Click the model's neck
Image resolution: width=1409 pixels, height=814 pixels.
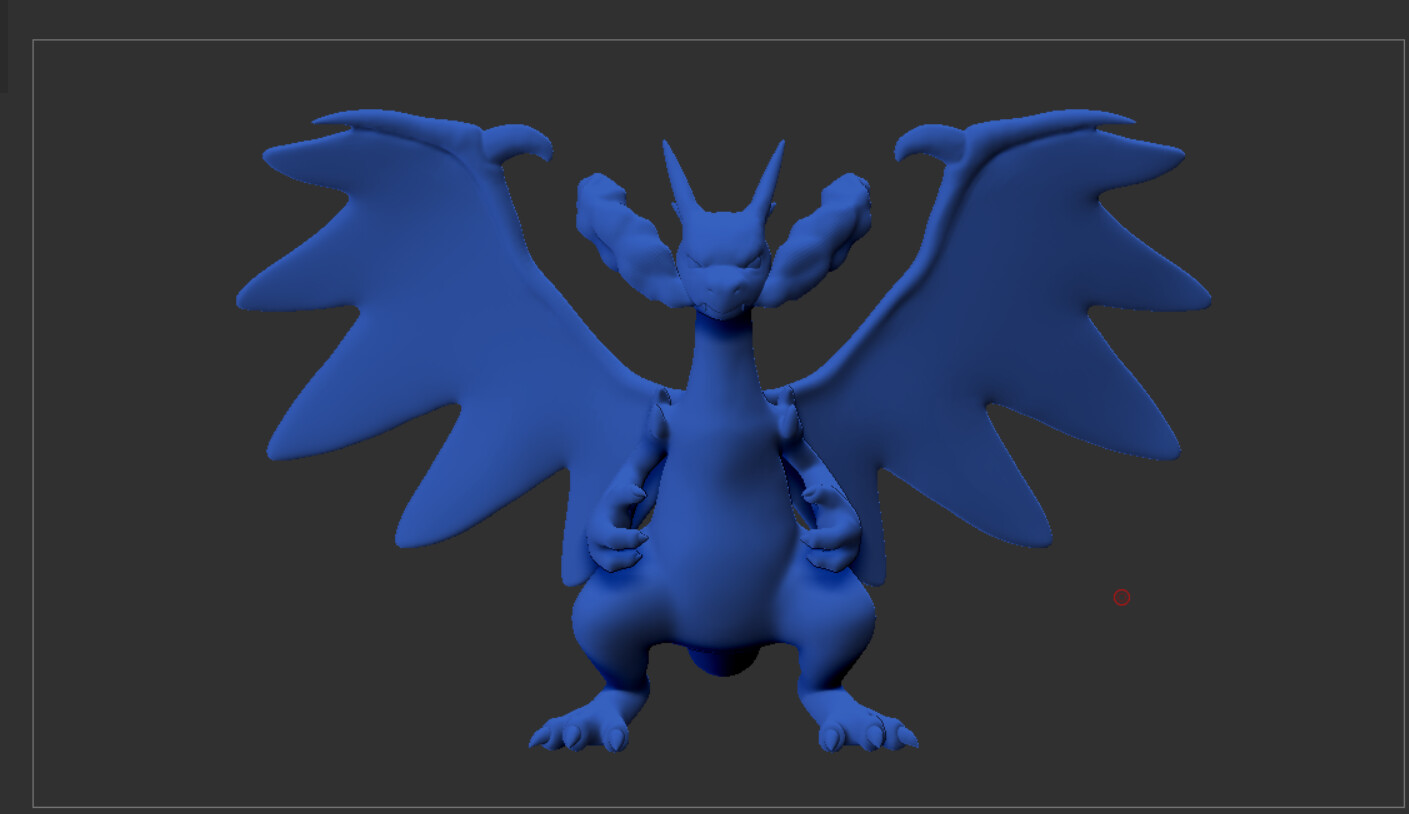point(722,350)
